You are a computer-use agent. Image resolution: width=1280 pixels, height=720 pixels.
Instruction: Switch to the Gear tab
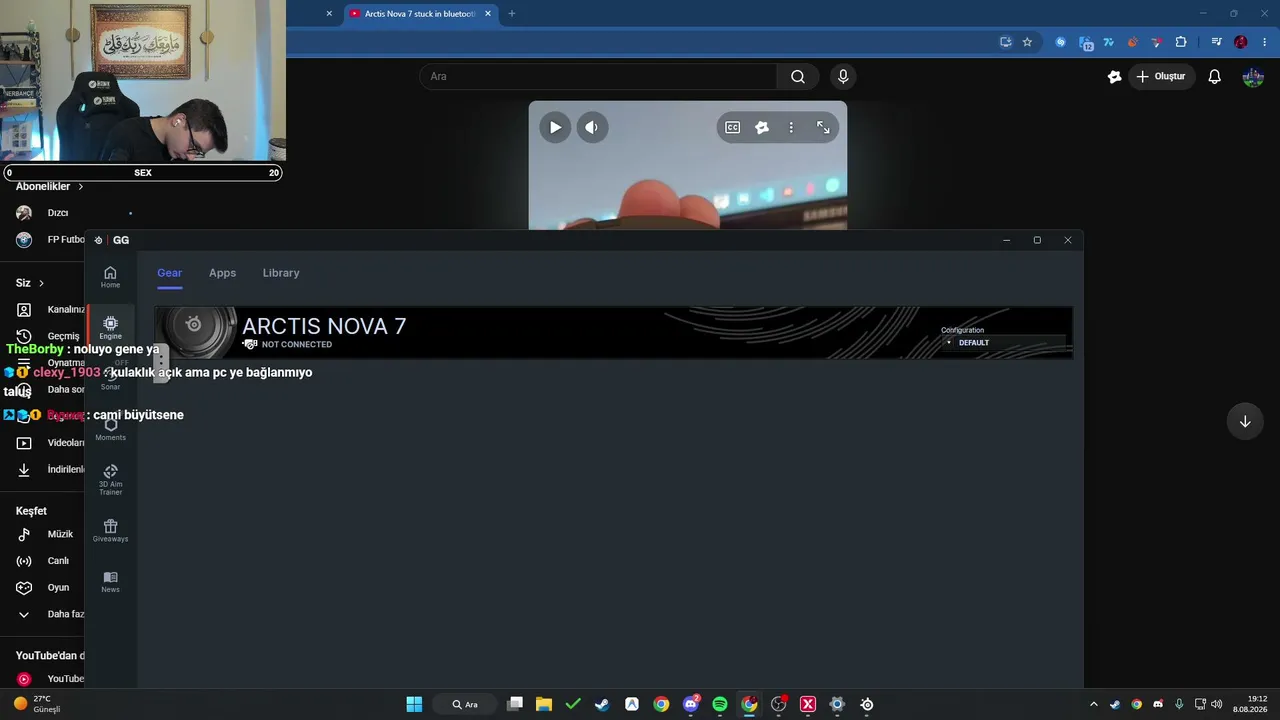(169, 273)
